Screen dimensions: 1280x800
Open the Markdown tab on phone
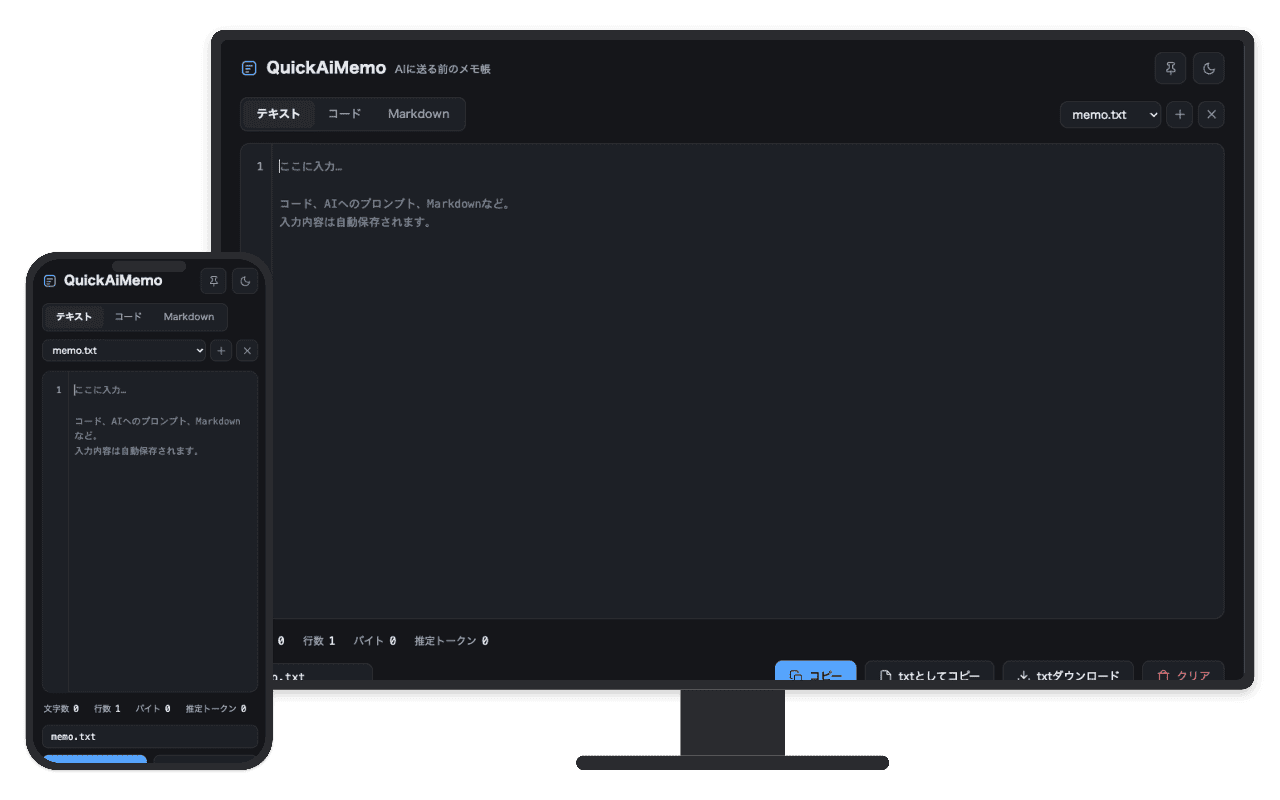pyautogui.click(x=189, y=317)
